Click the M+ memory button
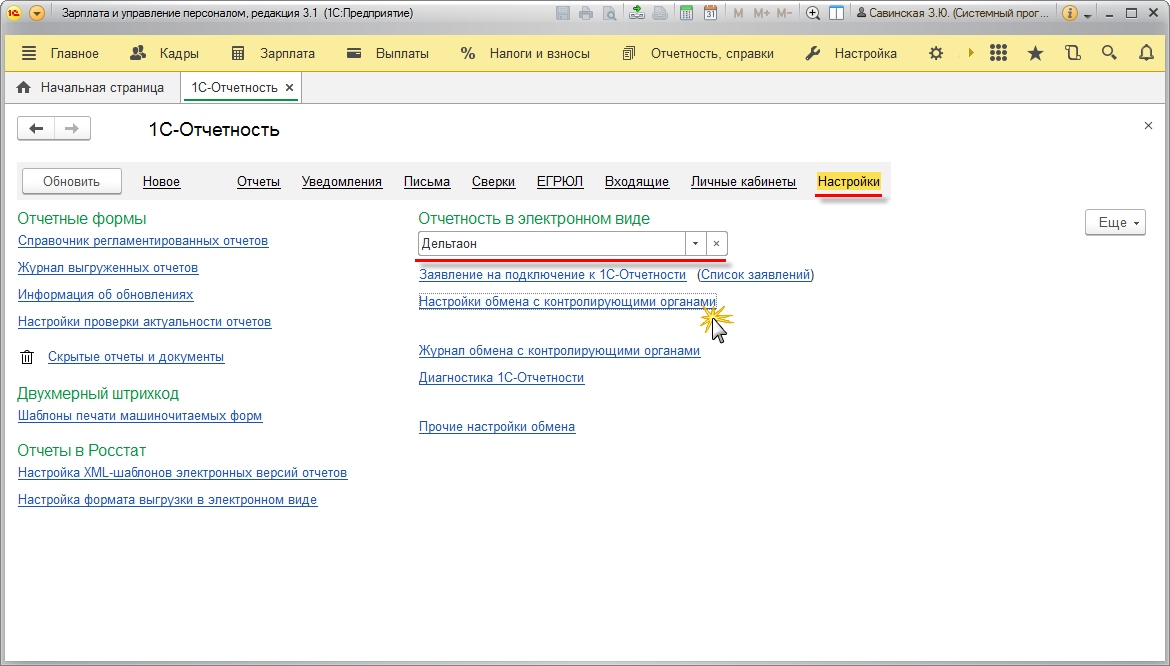1170x666 pixels. [x=762, y=13]
